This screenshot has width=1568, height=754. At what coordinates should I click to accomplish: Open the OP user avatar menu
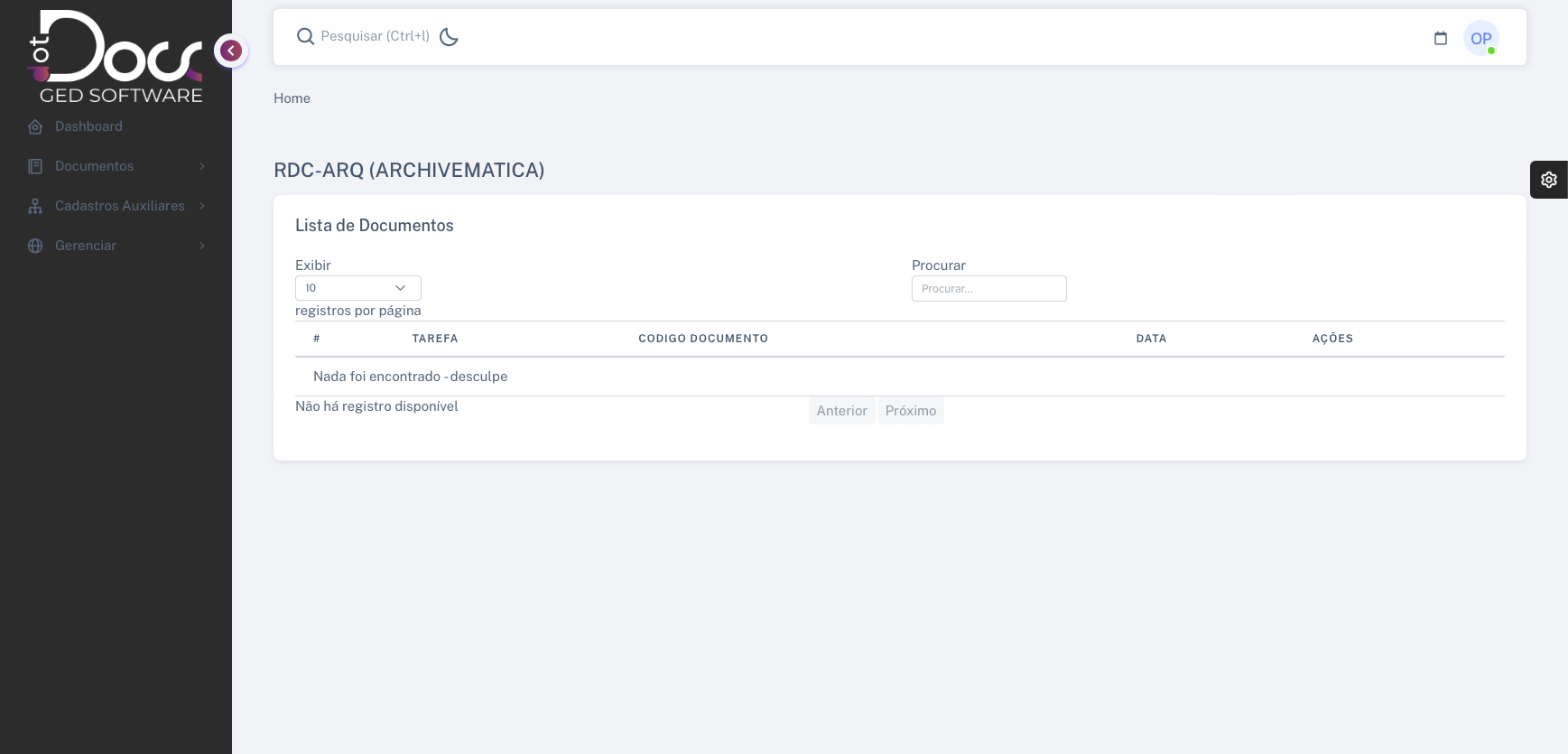1480,38
